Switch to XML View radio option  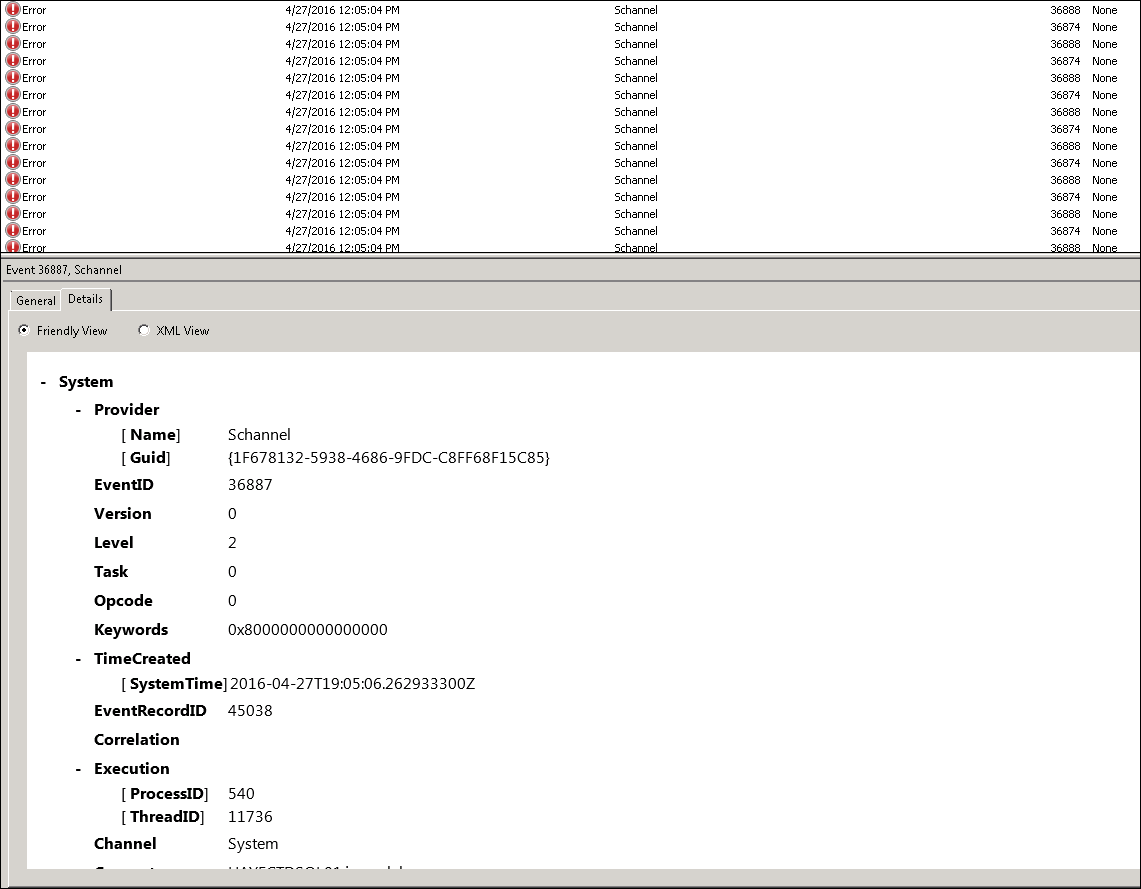(x=144, y=330)
